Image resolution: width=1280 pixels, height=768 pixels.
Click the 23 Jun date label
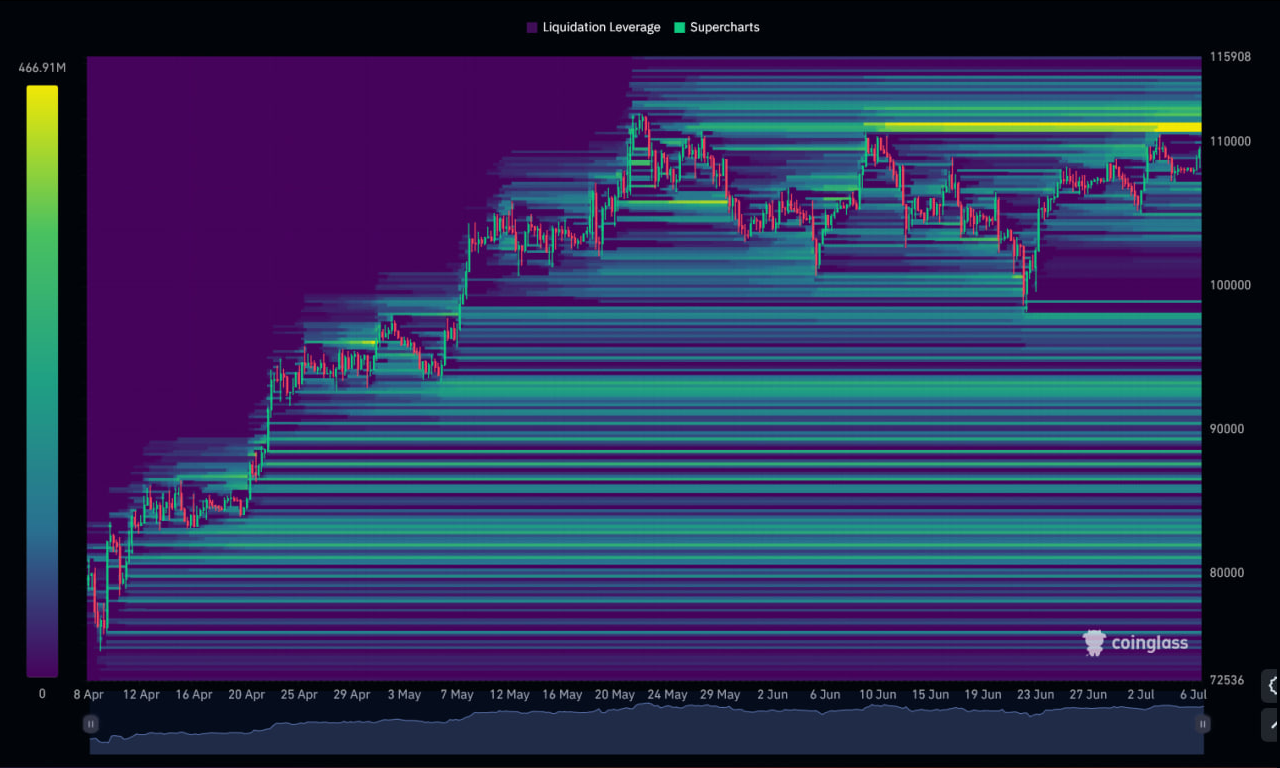tap(1035, 694)
